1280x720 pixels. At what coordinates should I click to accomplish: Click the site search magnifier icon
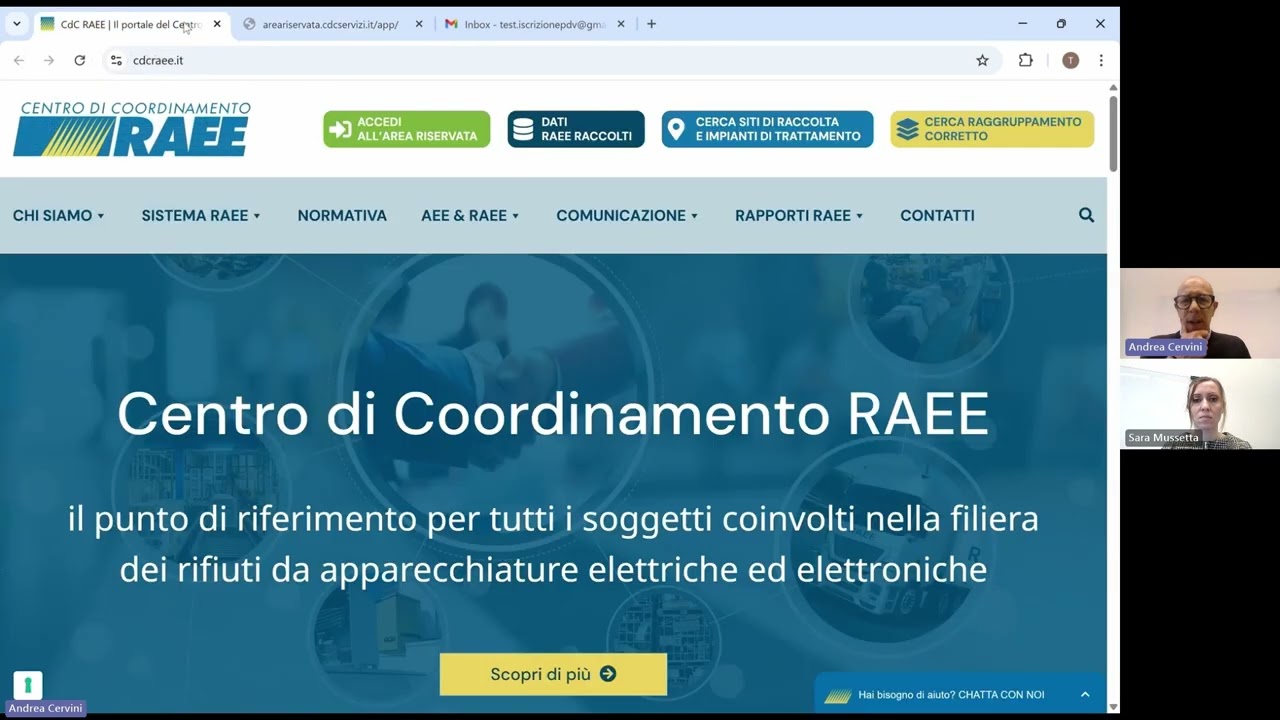pyautogui.click(x=1086, y=215)
